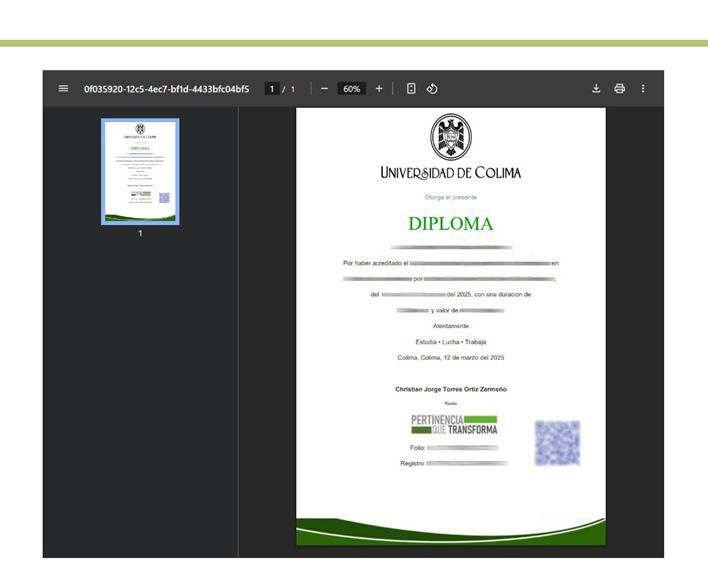This screenshot has height=580, width=708.
Task: Click the Registro label
Action: point(412,463)
